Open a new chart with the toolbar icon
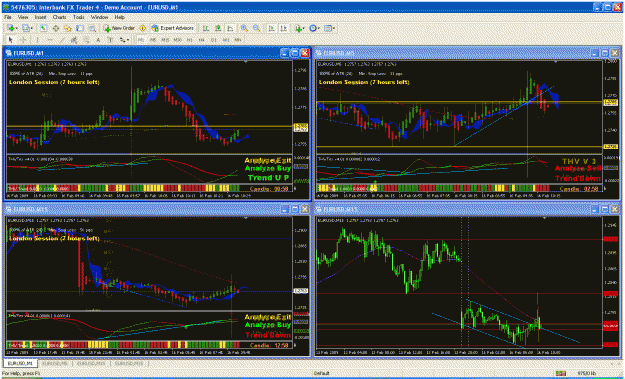 pyautogui.click(x=11, y=28)
